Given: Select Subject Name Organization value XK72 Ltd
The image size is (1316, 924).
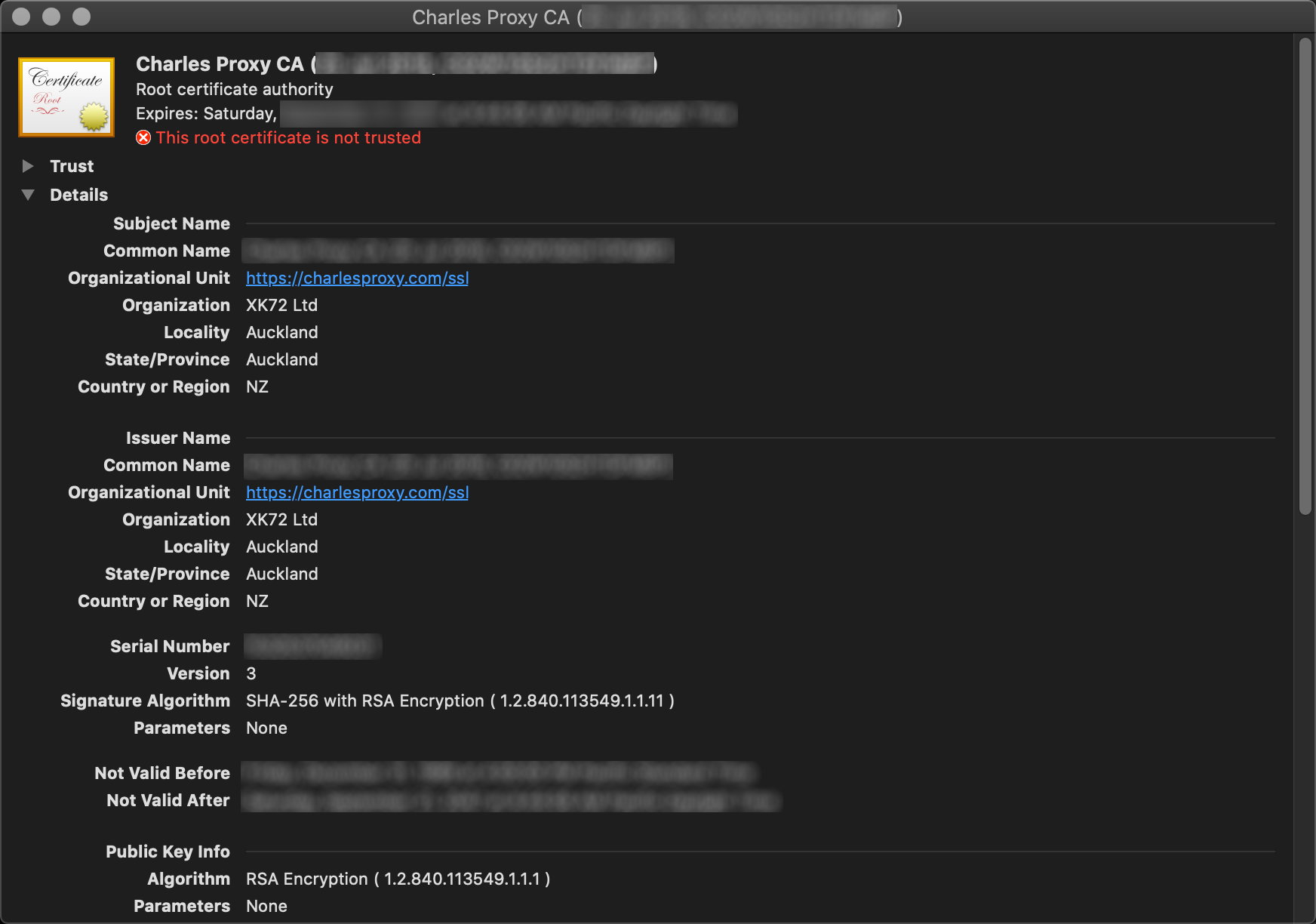Looking at the screenshot, I should pyautogui.click(x=281, y=305).
